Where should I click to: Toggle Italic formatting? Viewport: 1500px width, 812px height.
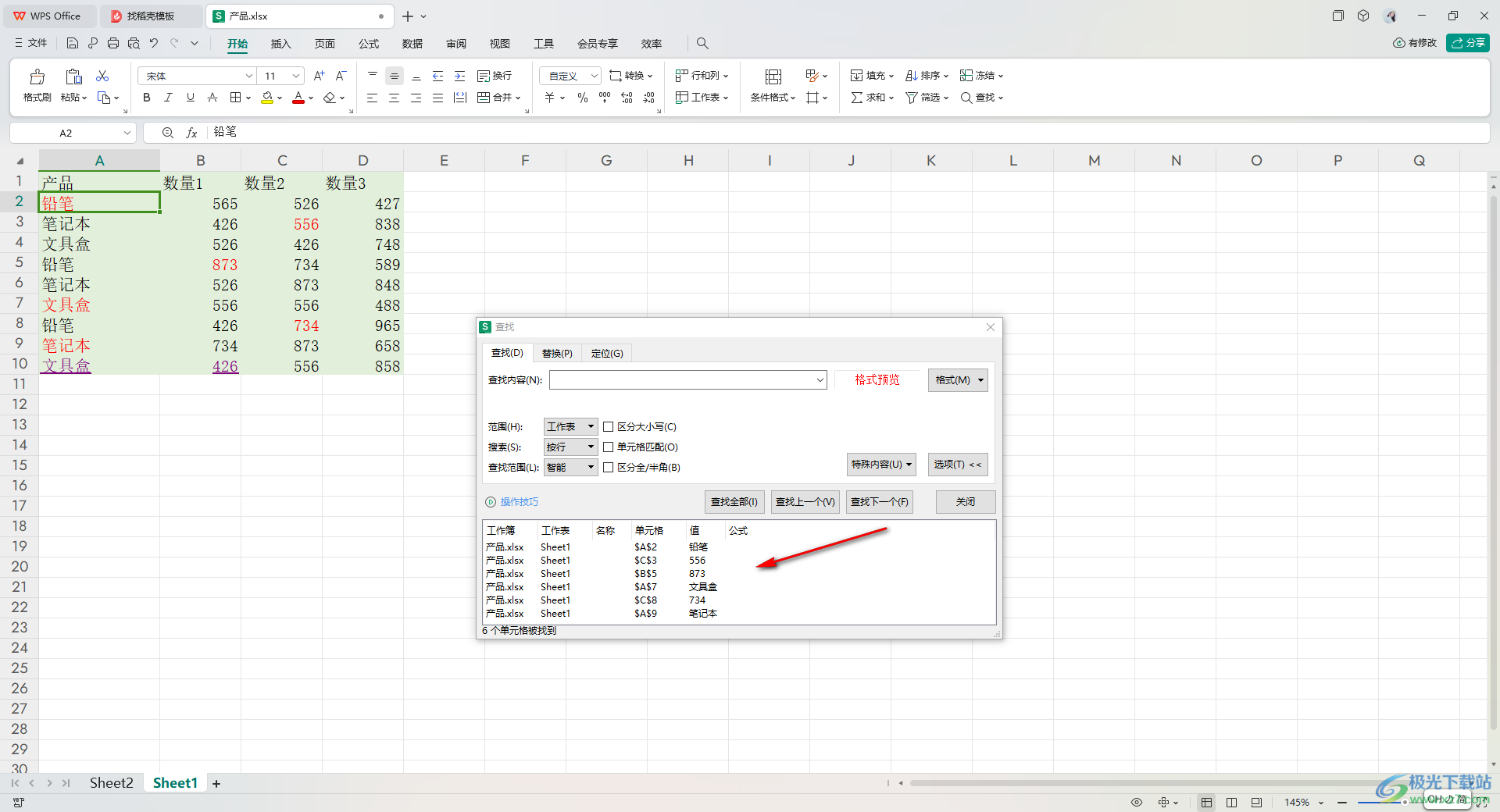(168, 98)
